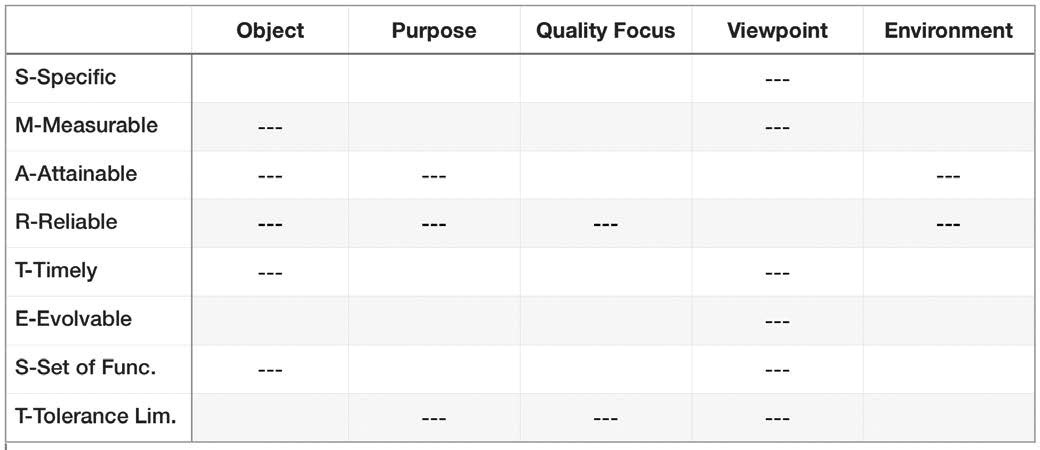This screenshot has height=450, width=1040.
Task: Select the Viewpoint column header
Action: [777, 31]
